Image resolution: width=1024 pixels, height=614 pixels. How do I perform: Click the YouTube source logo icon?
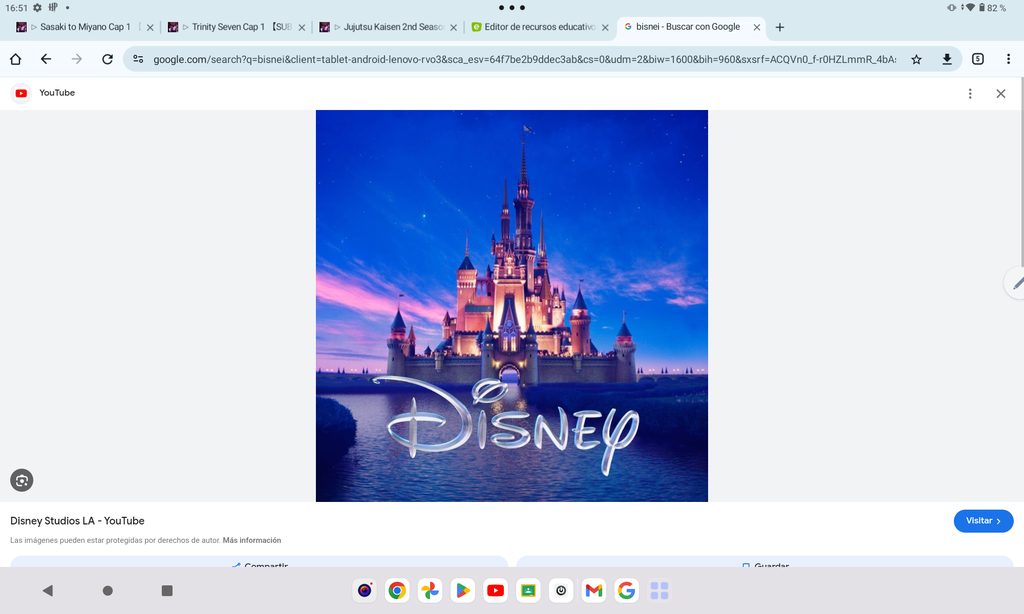[x=21, y=93]
